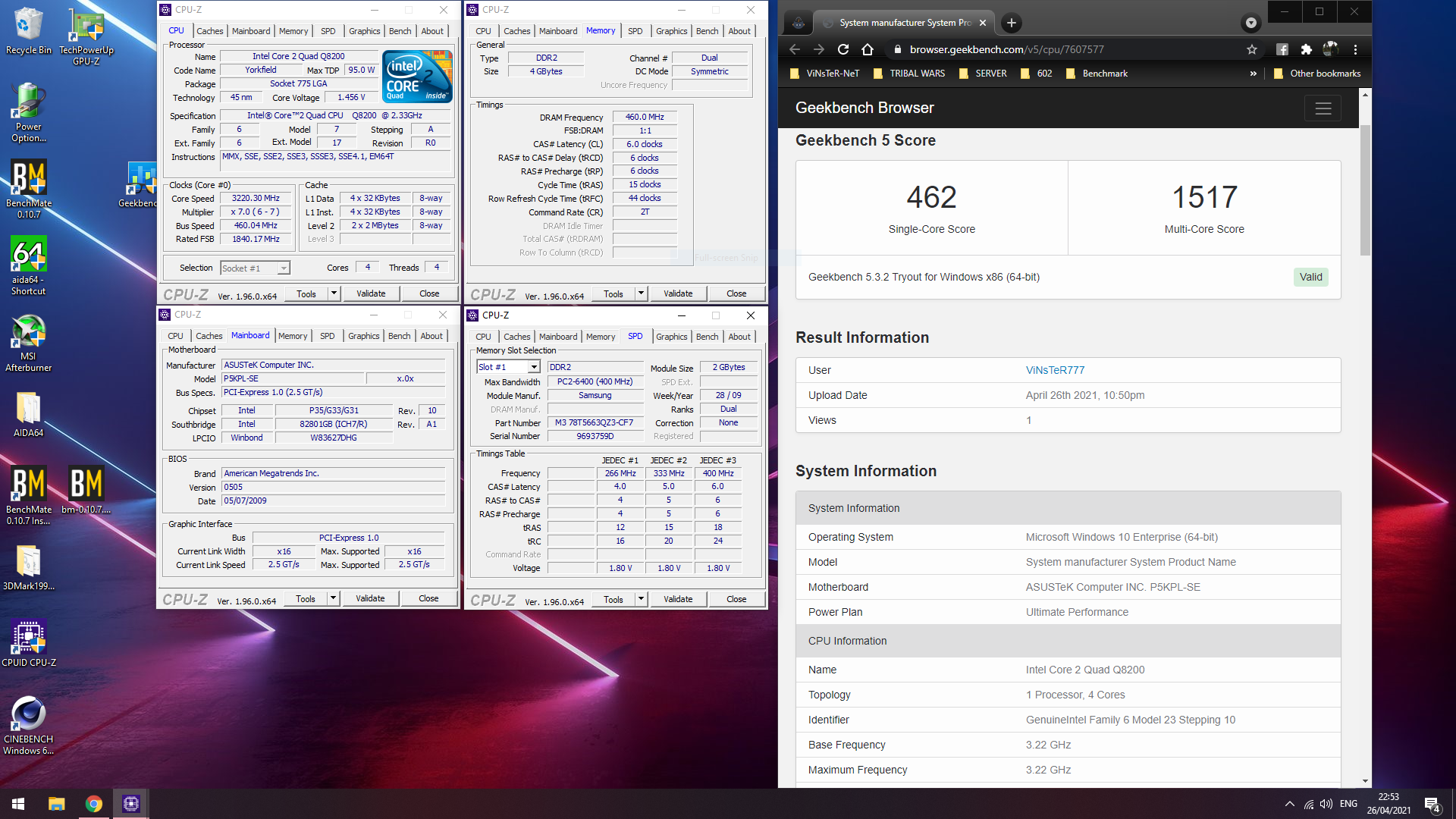This screenshot has height=819, width=1456.
Task: Open the Chrome tab search dropdown
Action: coord(1251,23)
